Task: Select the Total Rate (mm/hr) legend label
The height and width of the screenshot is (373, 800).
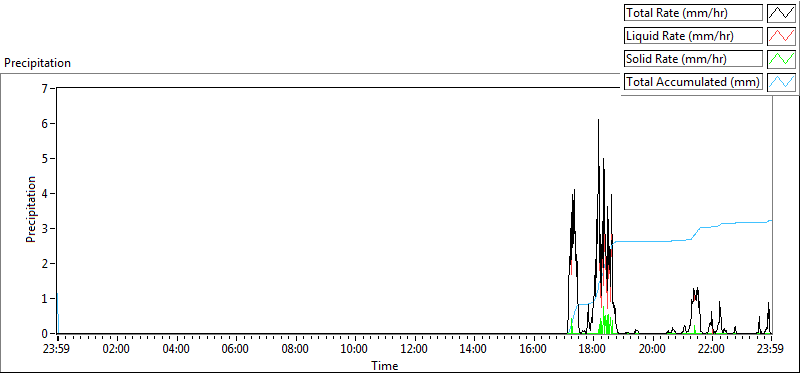Action: click(693, 13)
